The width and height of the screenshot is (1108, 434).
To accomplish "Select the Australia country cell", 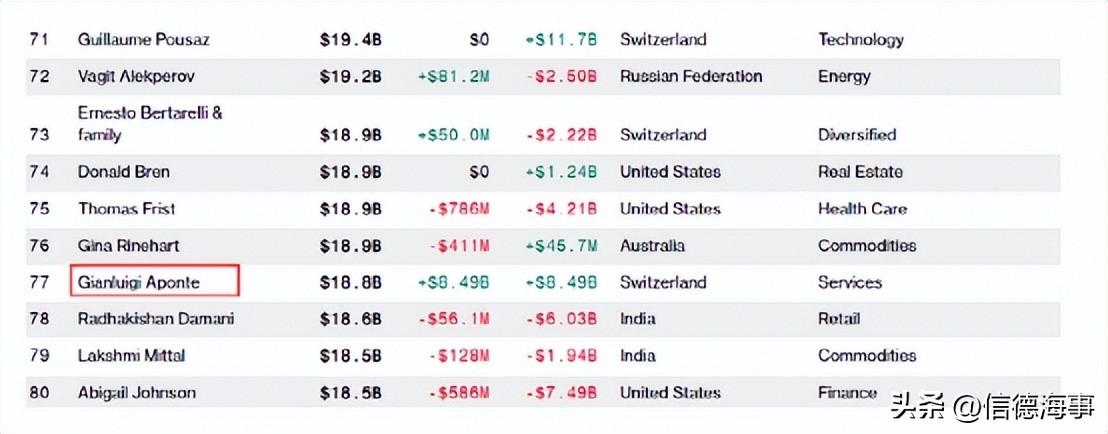I will click(x=652, y=246).
